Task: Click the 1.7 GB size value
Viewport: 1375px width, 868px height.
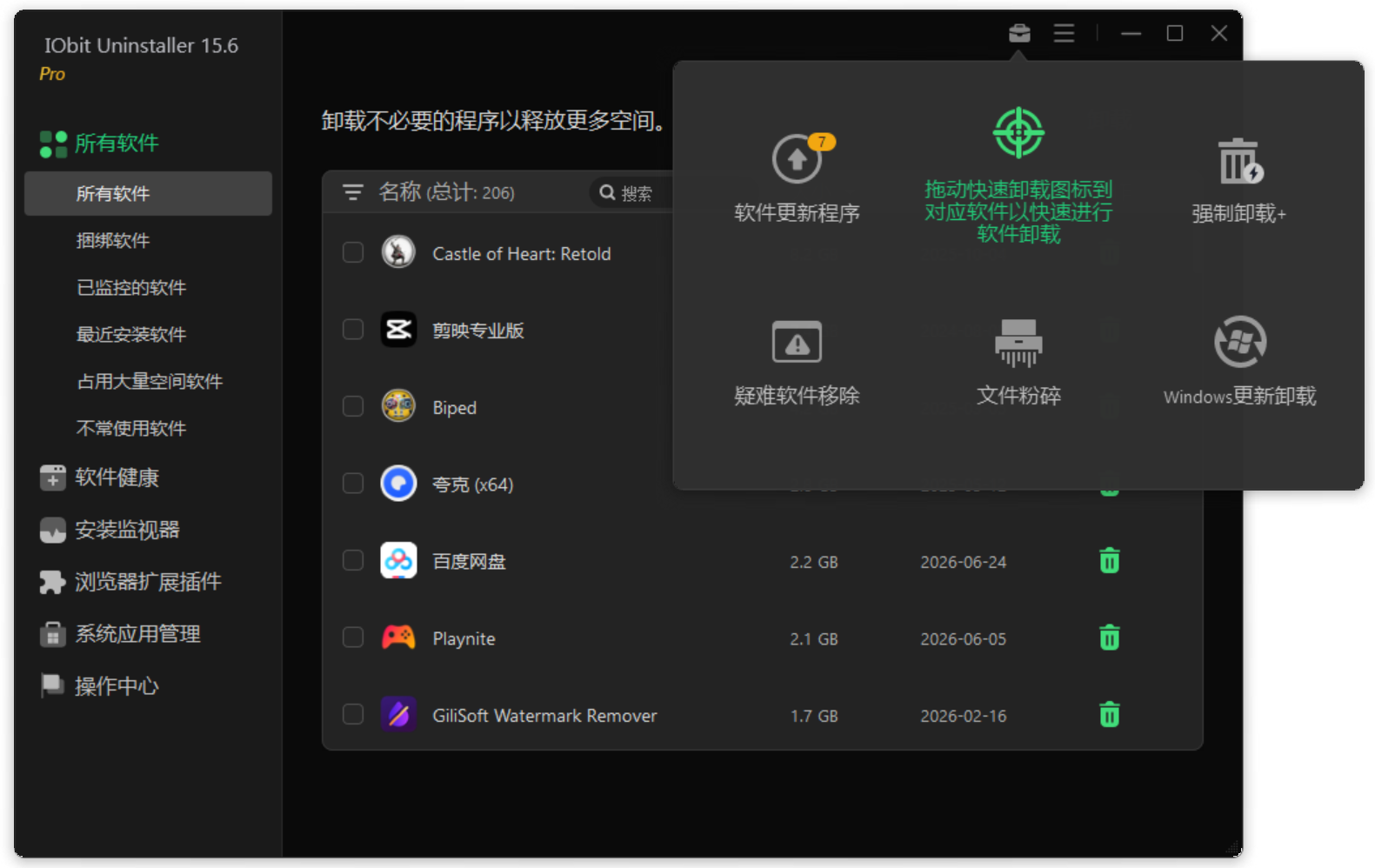Action: pyautogui.click(x=814, y=716)
